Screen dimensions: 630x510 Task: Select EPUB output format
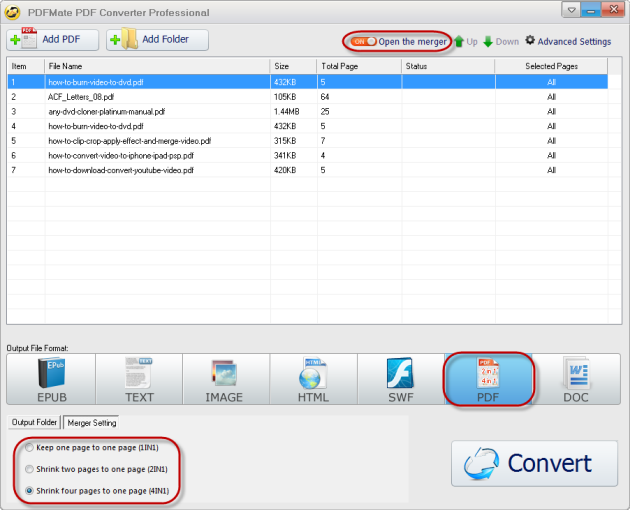pyautogui.click(x=51, y=379)
